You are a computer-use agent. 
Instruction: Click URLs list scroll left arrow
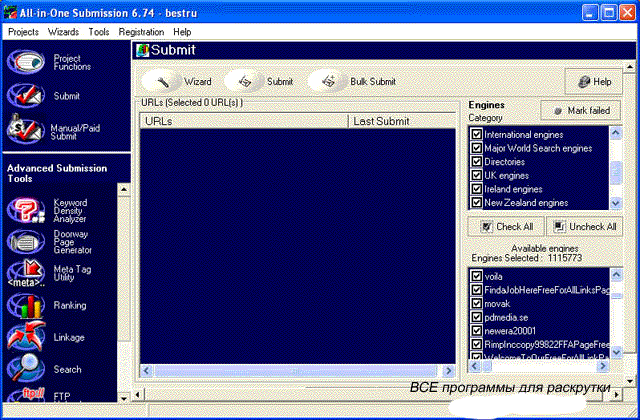(147, 371)
